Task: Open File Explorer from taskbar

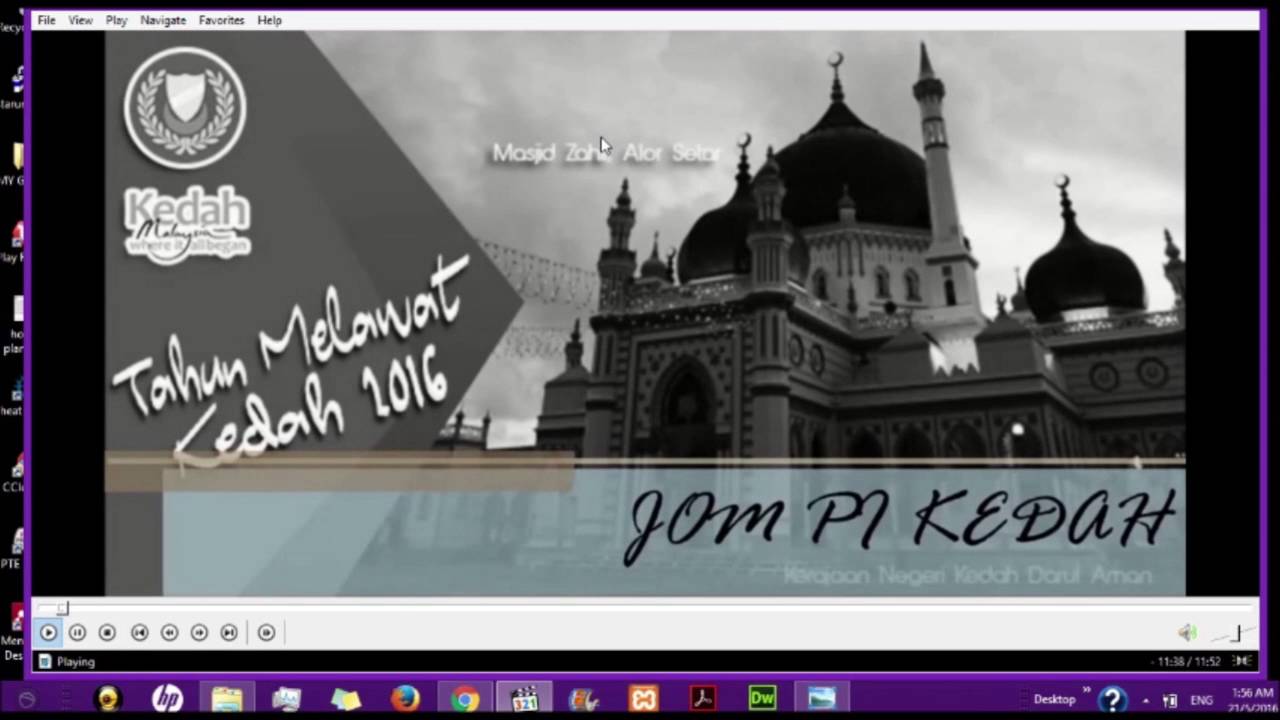Action: click(227, 698)
